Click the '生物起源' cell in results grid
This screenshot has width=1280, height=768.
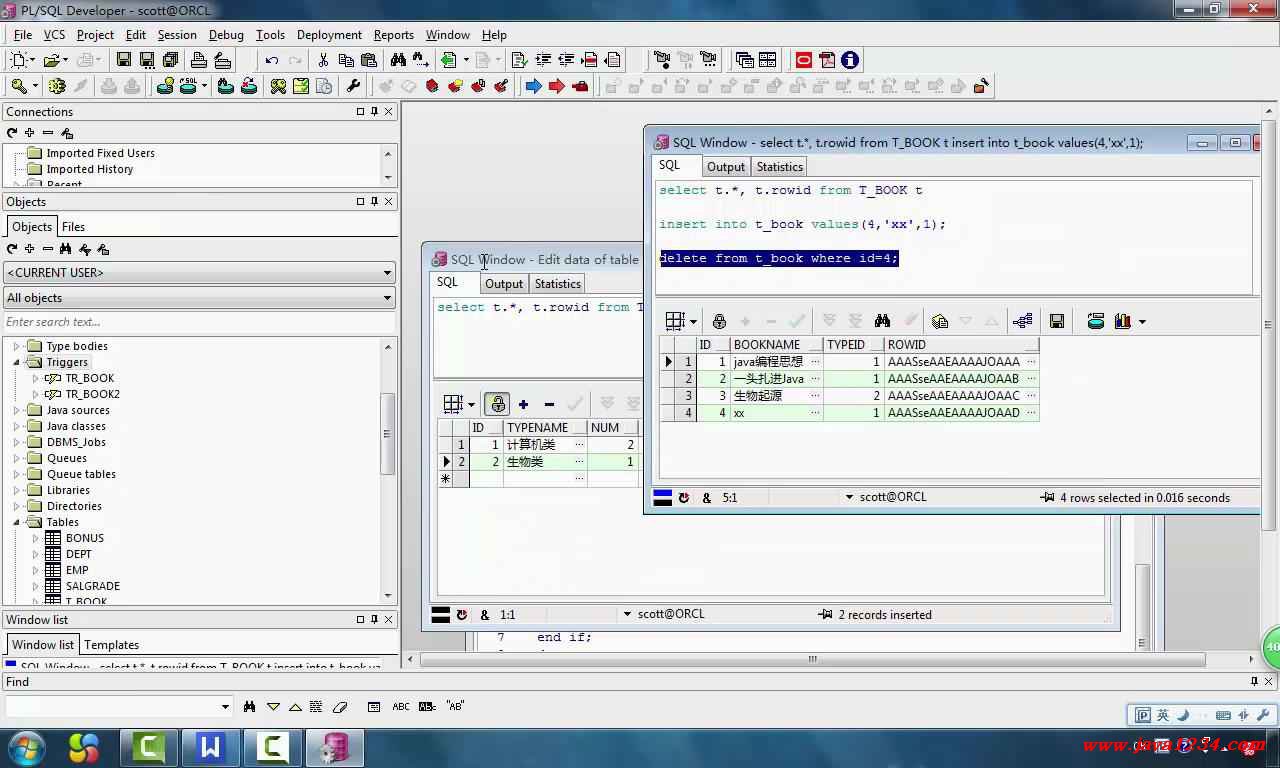[776, 396]
